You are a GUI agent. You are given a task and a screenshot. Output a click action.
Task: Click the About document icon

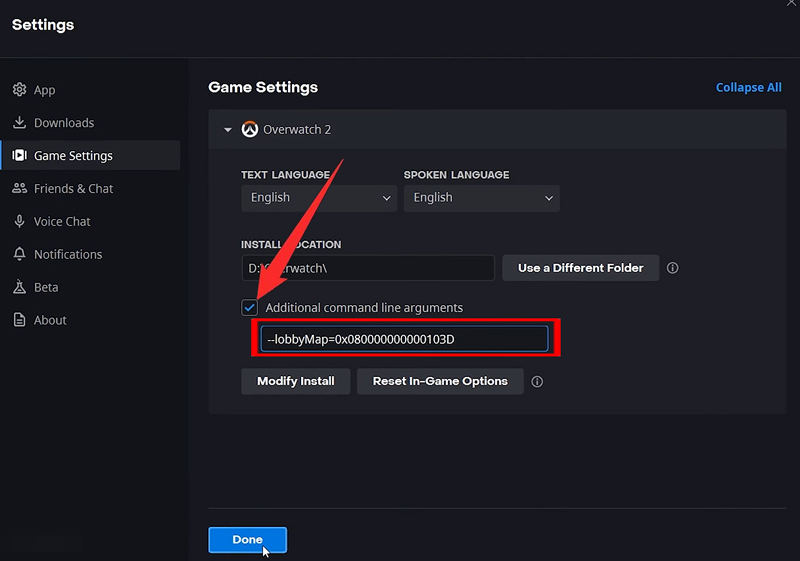pos(19,320)
